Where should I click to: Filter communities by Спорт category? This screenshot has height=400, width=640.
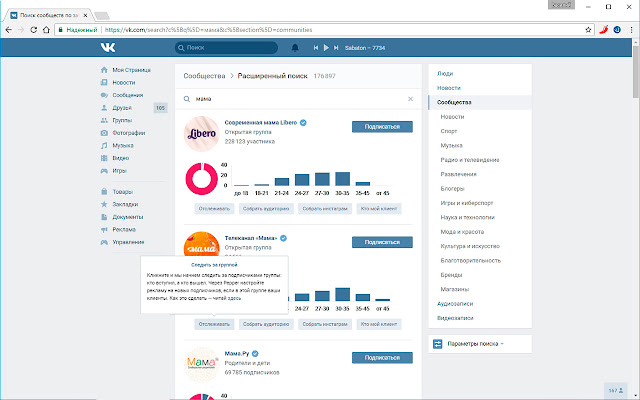pos(451,131)
